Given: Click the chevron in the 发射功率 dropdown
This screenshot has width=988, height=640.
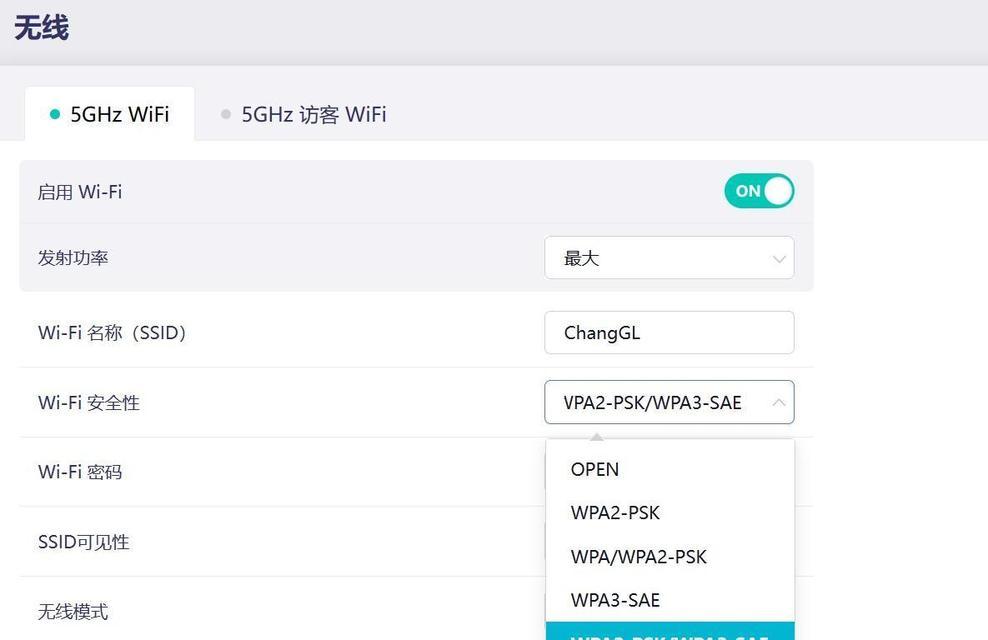Looking at the screenshot, I should (779, 259).
